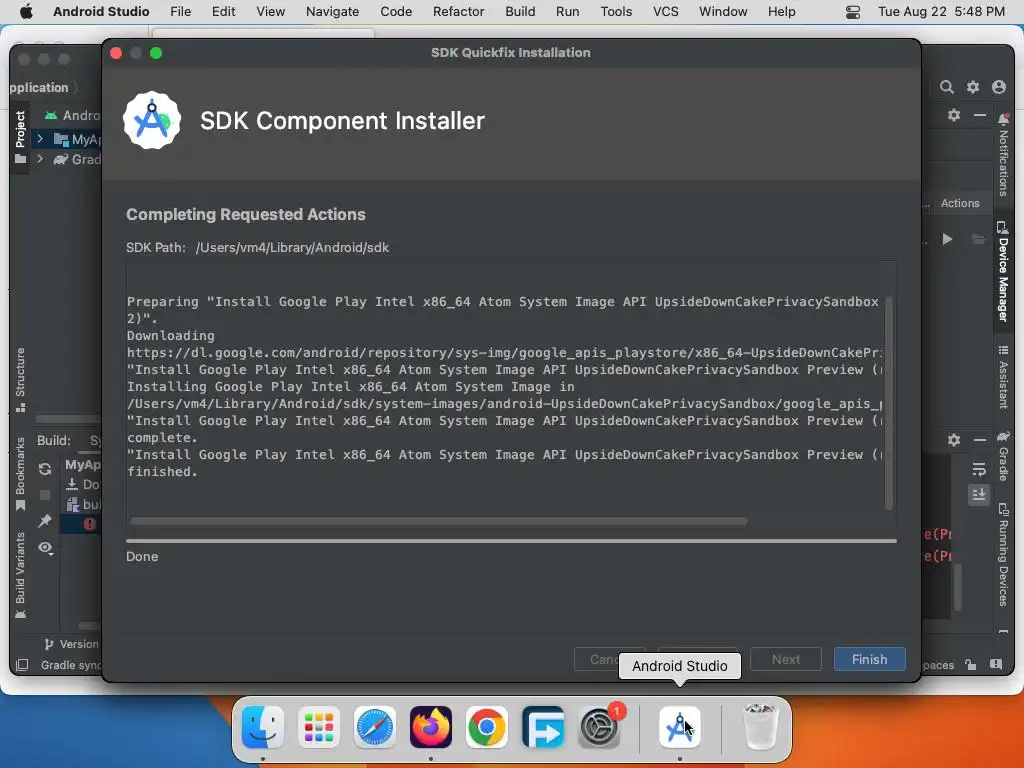Click Android Studio icon in Dock

[x=679, y=727]
